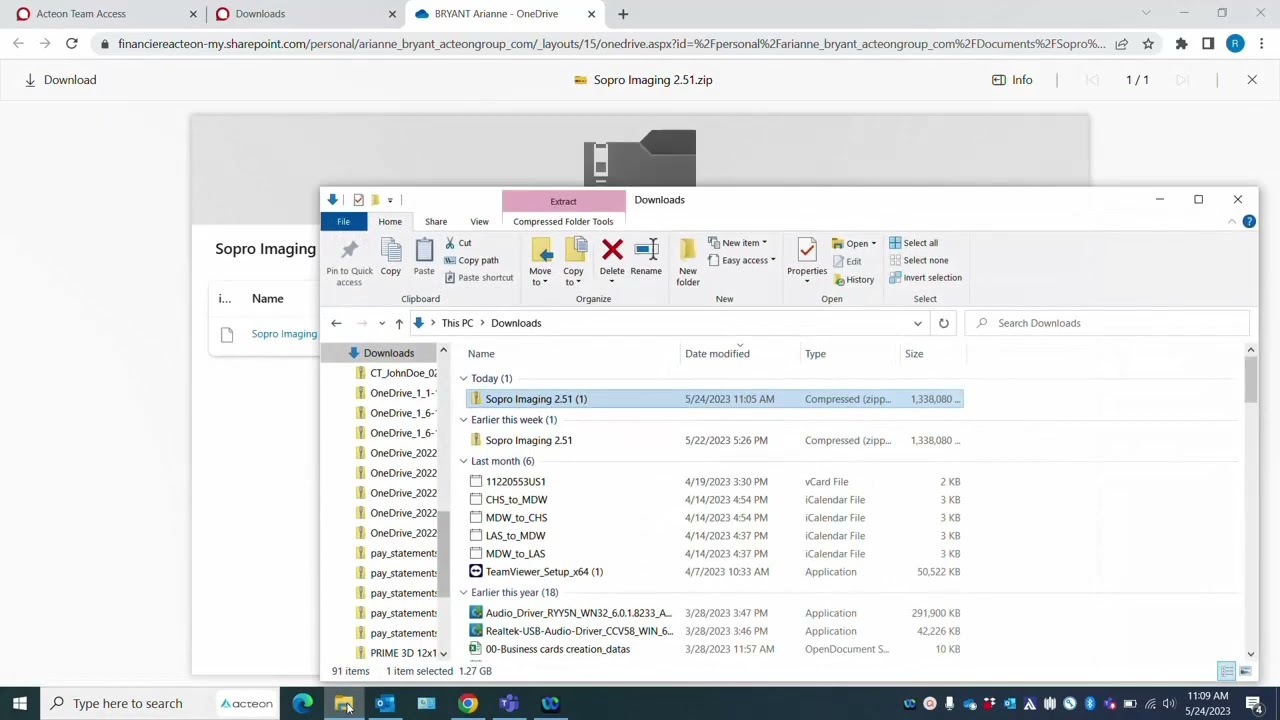Tick the checkbox beside LAS_to_MDW

click(x=476, y=536)
